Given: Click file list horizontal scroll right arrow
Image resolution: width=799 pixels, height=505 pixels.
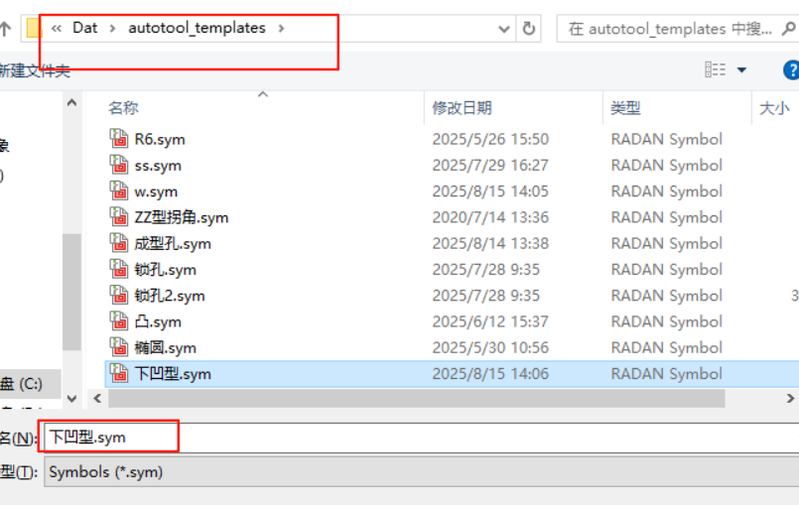Looking at the screenshot, I should (x=790, y=398).
